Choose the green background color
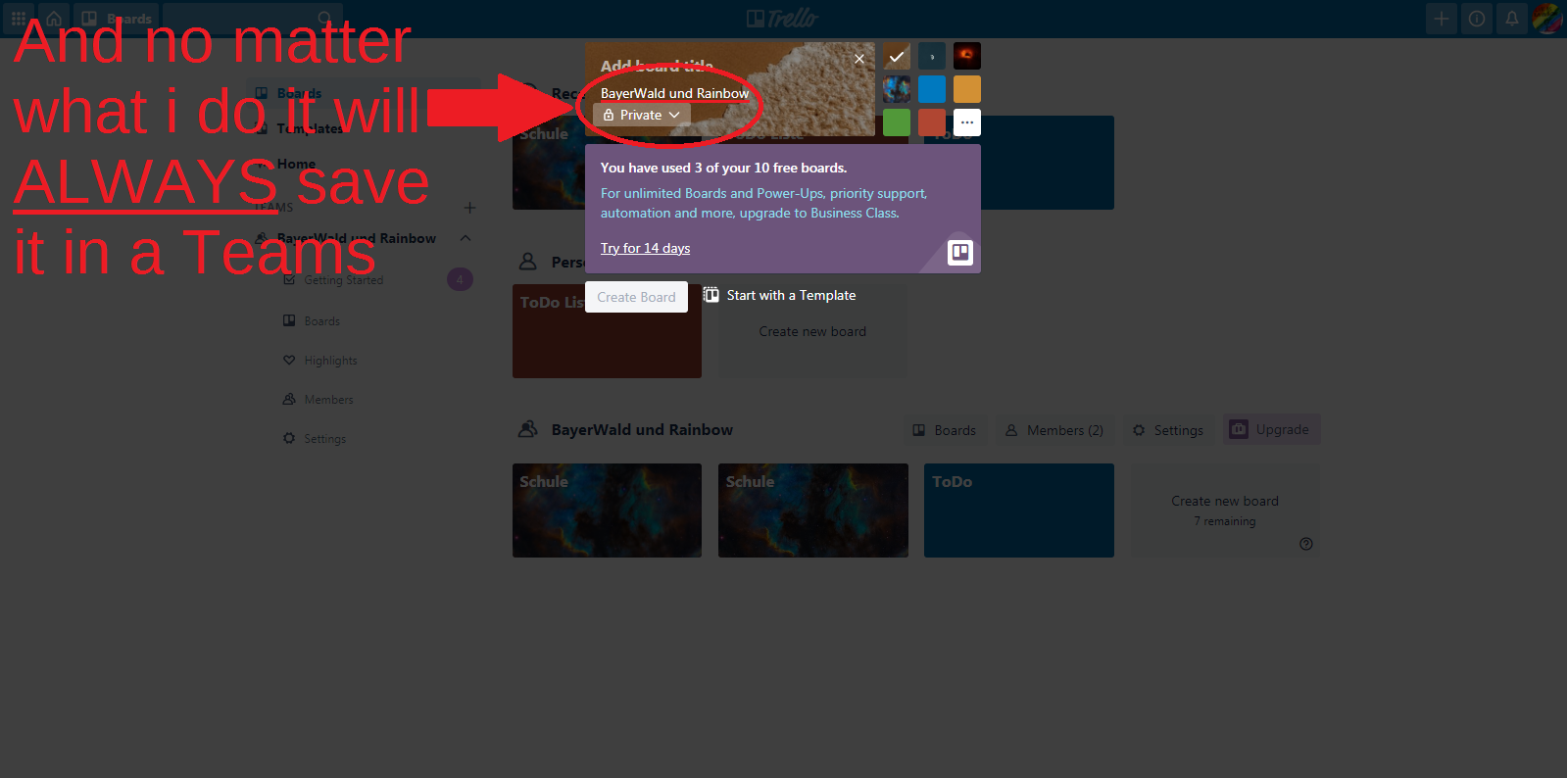 click(x=897, y=122)
